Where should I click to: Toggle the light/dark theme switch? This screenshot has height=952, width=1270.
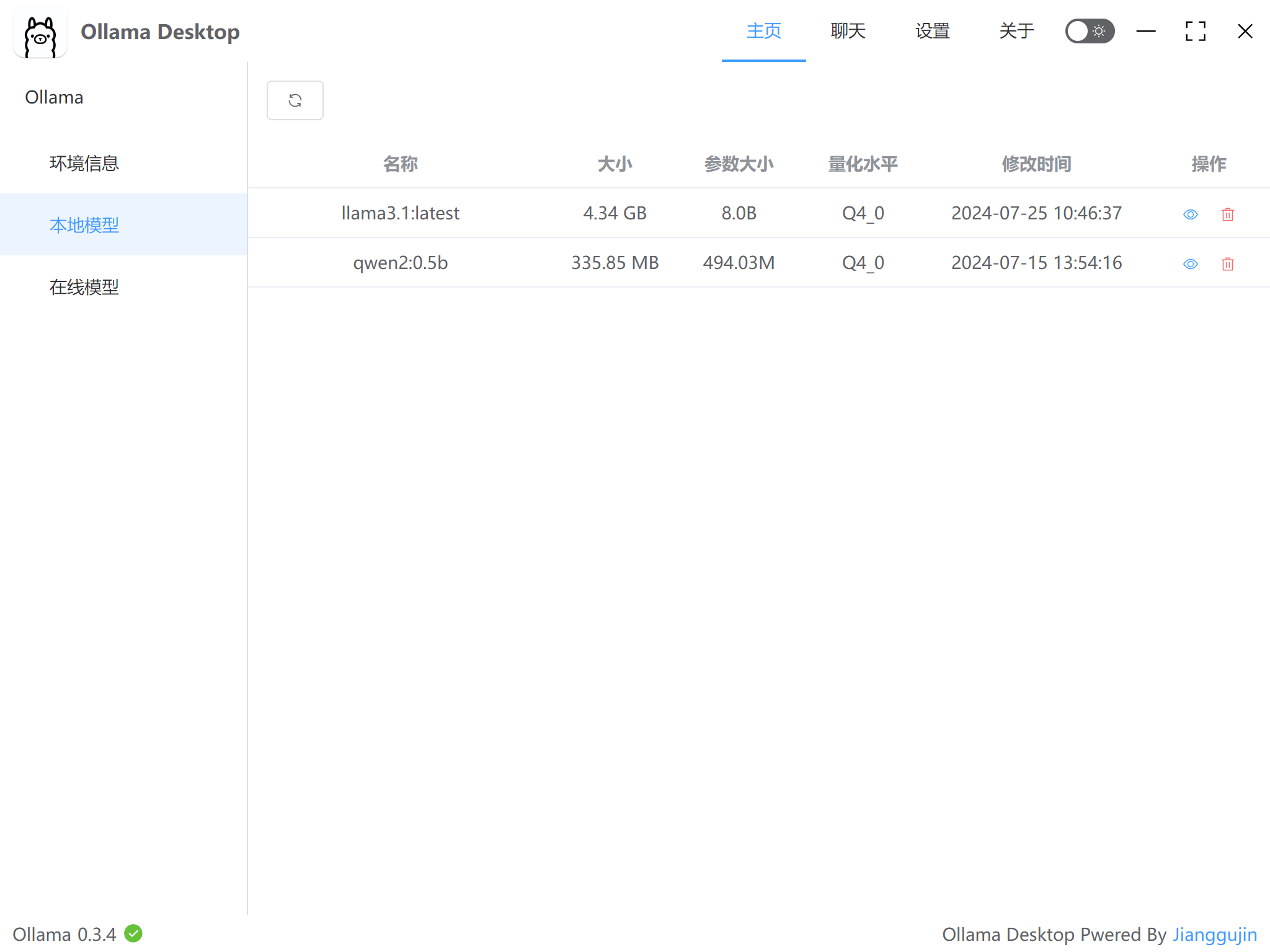(1090, 31)
